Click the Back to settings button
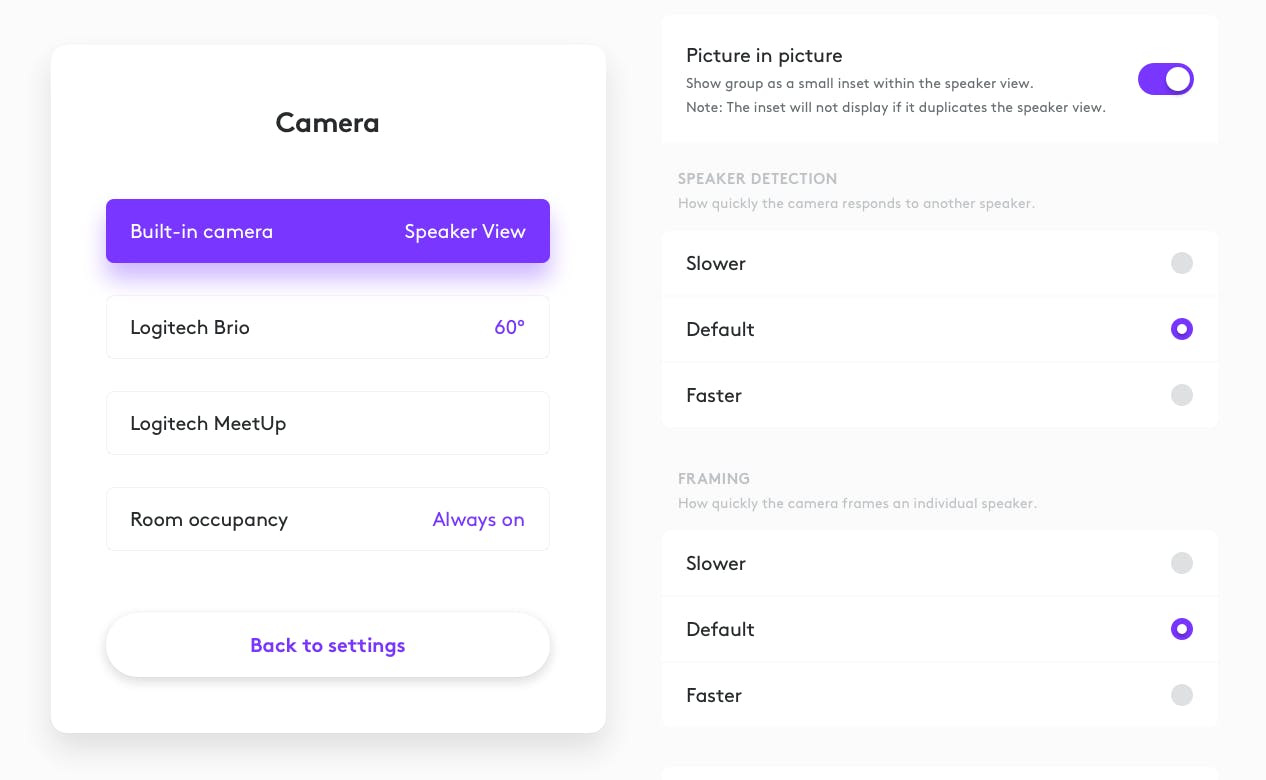This screenshot has height=780, width=1266. 328,645
